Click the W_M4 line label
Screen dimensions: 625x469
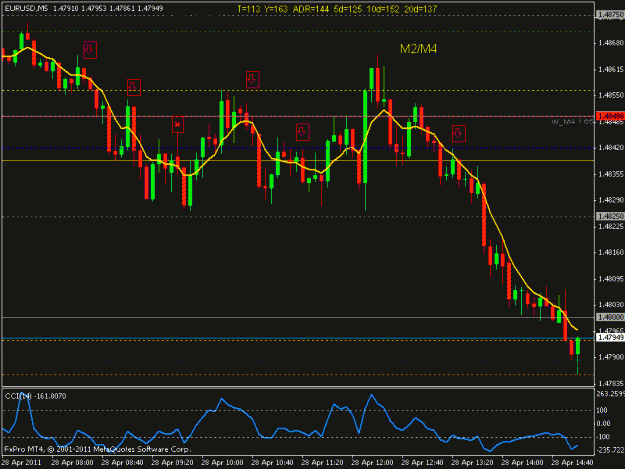click(x=572, y=122)
